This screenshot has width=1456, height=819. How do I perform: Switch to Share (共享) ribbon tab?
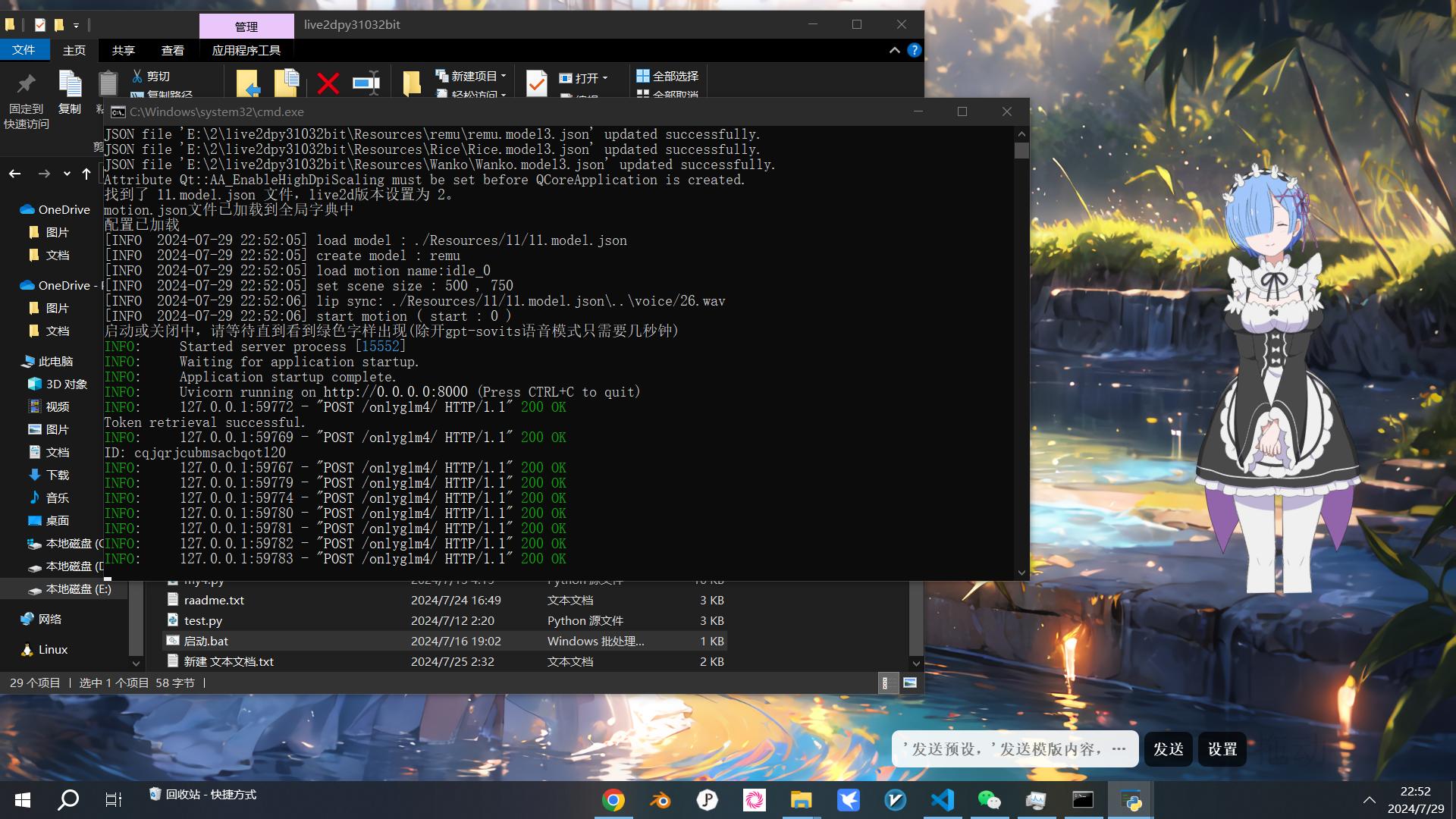click(x=124, y=50)
